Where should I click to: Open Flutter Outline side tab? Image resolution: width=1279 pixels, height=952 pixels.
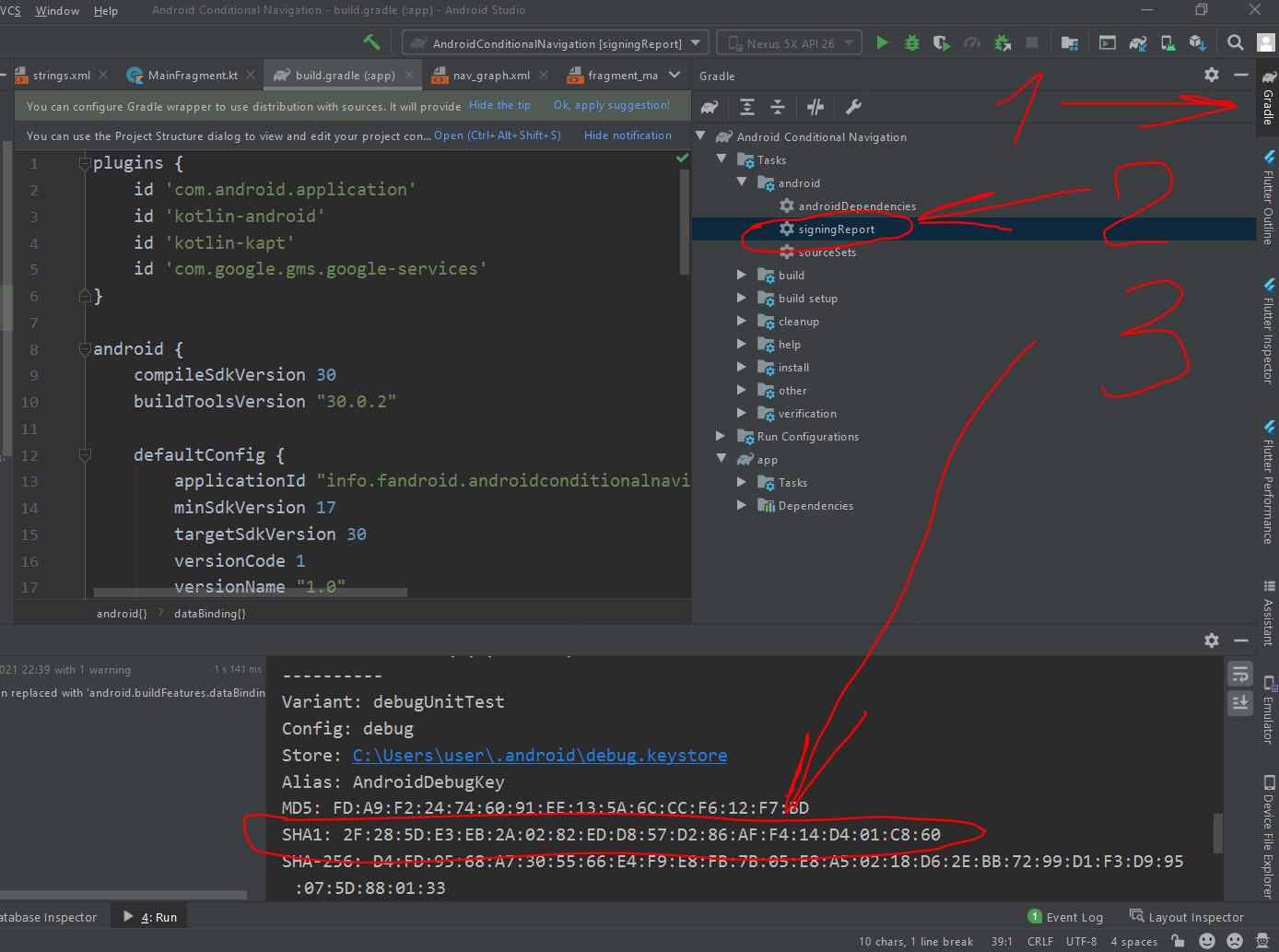click(x=1268, y=197)
